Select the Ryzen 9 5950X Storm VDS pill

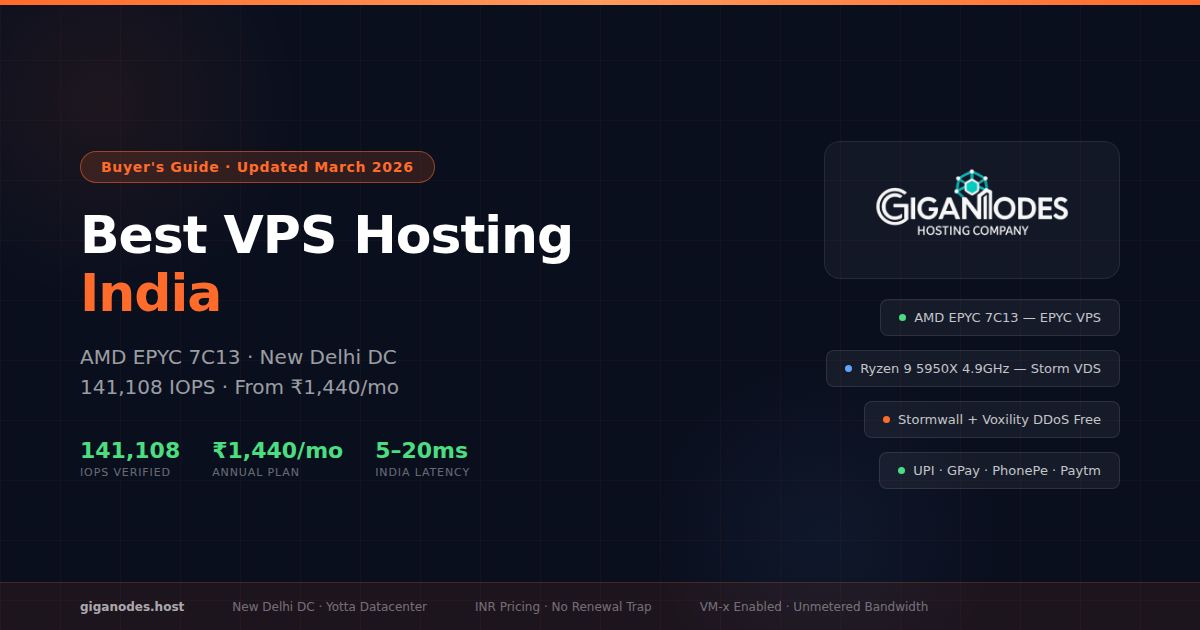(972, 369)
